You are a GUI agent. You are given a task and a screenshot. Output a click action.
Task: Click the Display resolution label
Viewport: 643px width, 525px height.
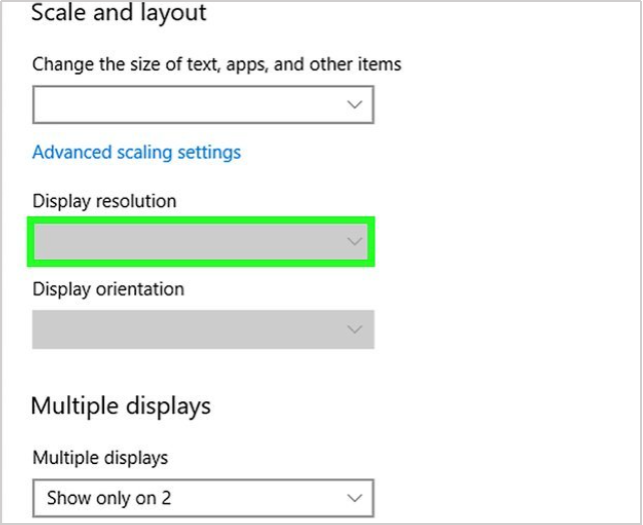104,201
